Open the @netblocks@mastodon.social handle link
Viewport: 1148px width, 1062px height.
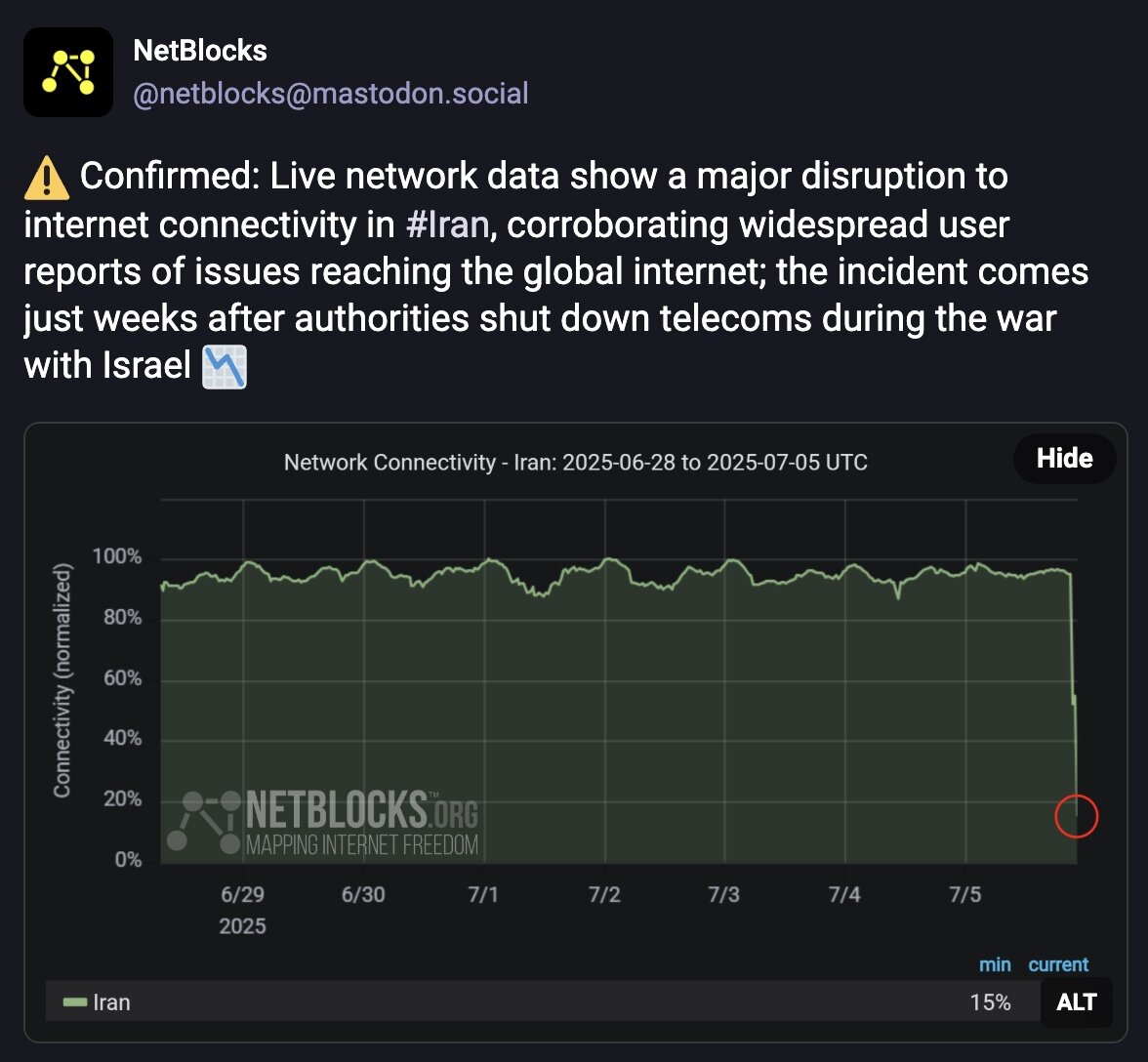click(x=331, y=94)
